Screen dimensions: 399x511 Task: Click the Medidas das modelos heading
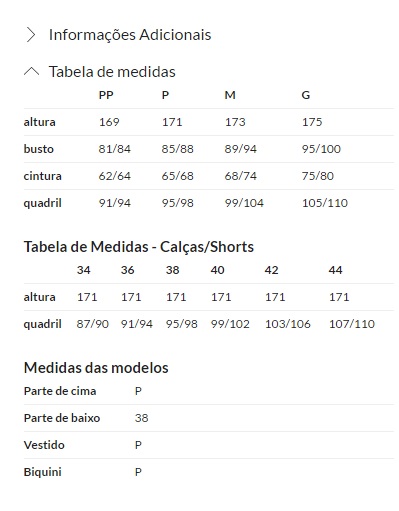coord(96,368)
